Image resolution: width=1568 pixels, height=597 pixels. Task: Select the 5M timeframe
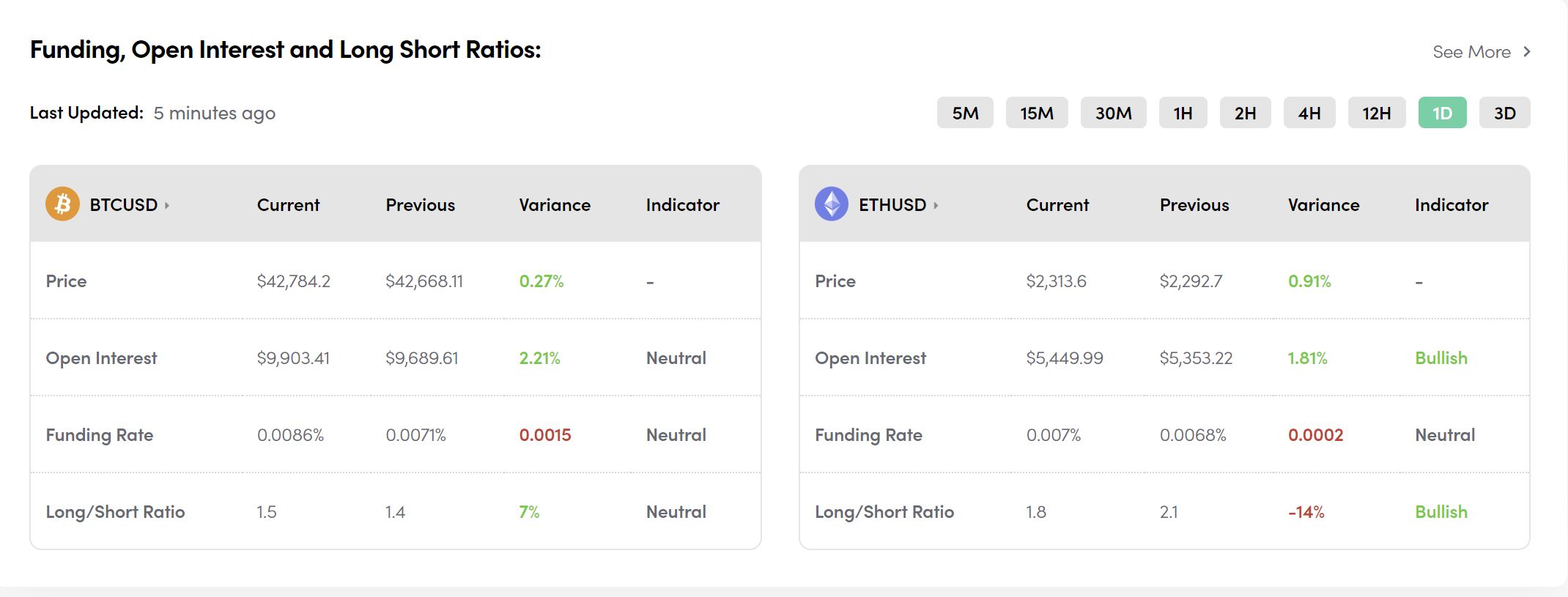tap(965, 113)
